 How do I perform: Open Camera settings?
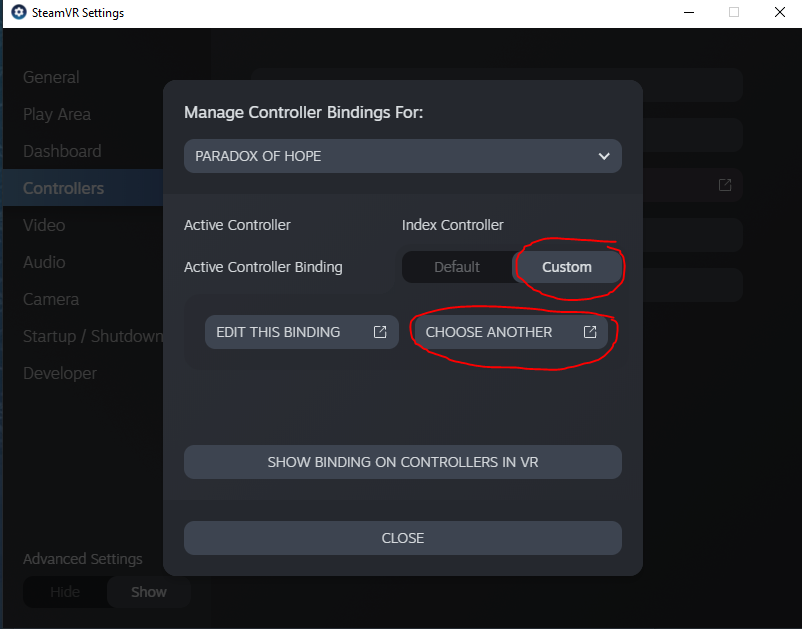pos(51,299)
